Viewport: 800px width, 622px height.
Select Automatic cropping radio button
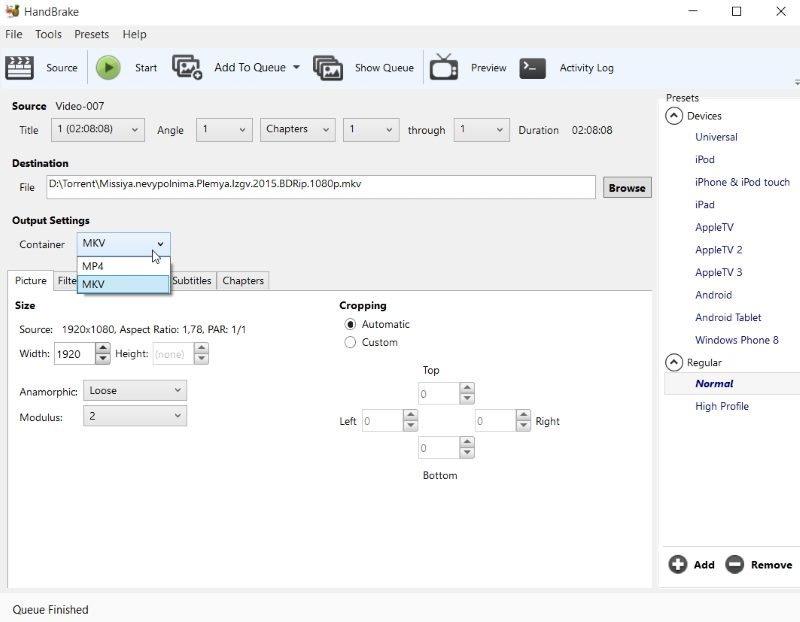click(x=350, y=324)
